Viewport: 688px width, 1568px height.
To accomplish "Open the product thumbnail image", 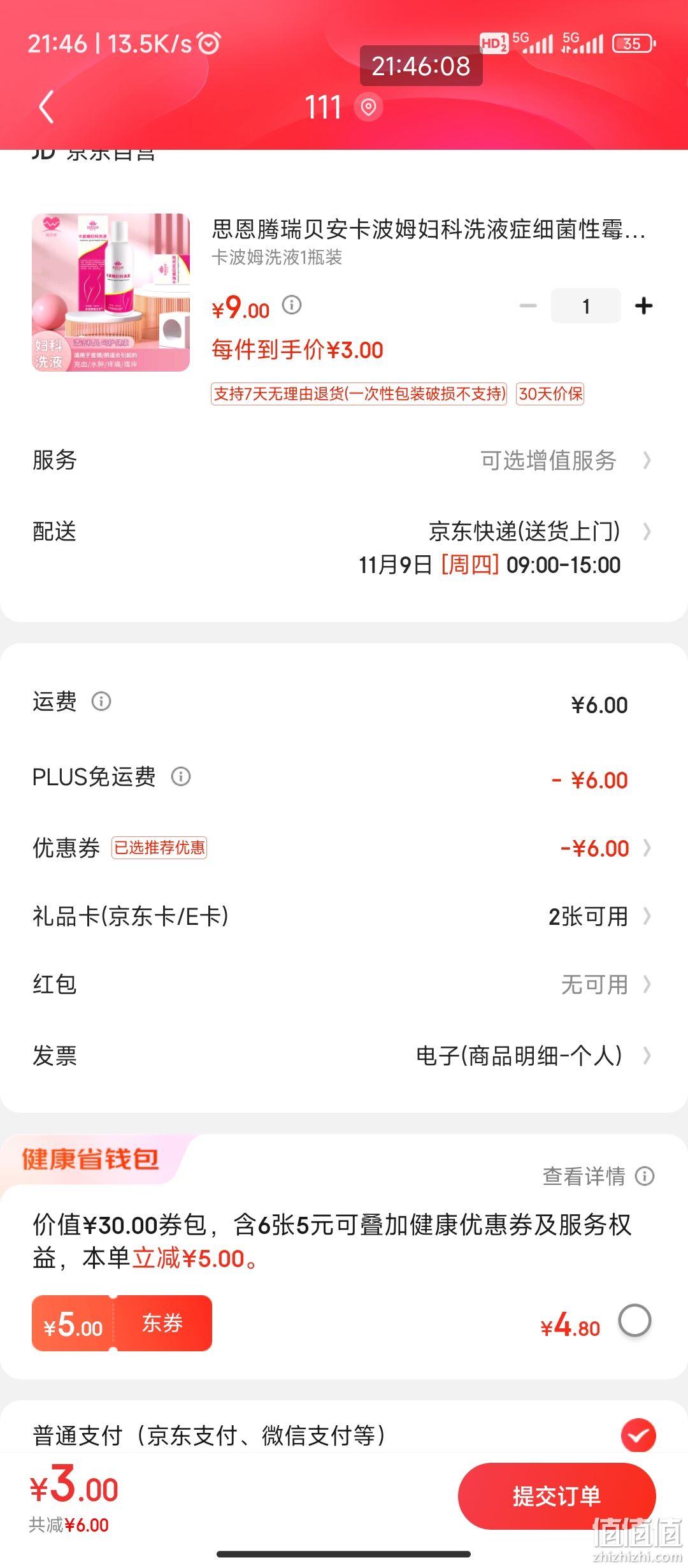I will [111, 293].
